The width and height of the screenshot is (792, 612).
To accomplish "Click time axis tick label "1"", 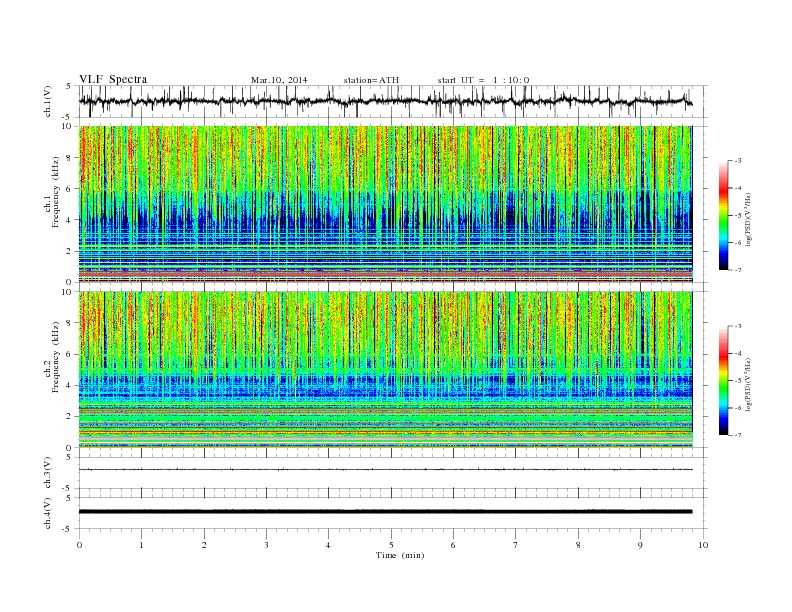I will point(142,545).
